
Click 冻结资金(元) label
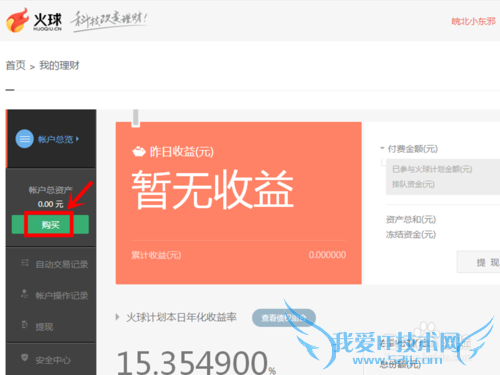click(411, 234)
